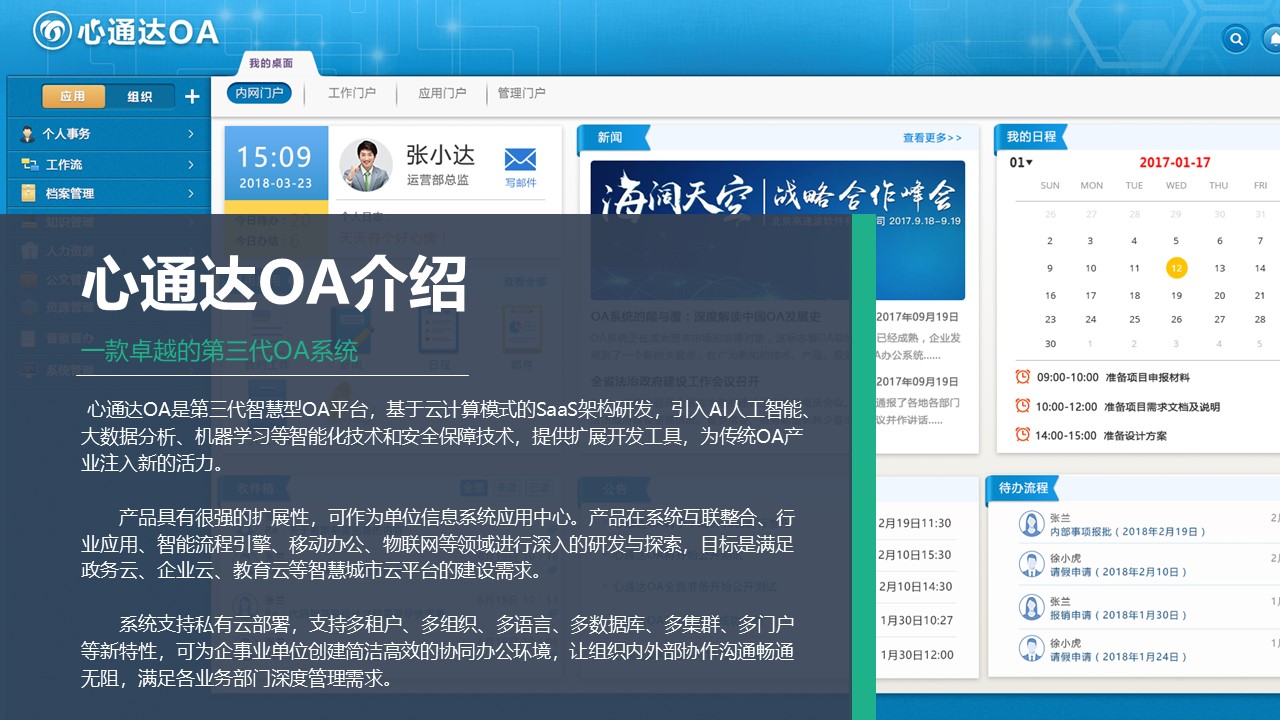This screenshot has width=1280, height=720.
Task: Click the 写邮件 text label
Action: (x=520, y=182)
